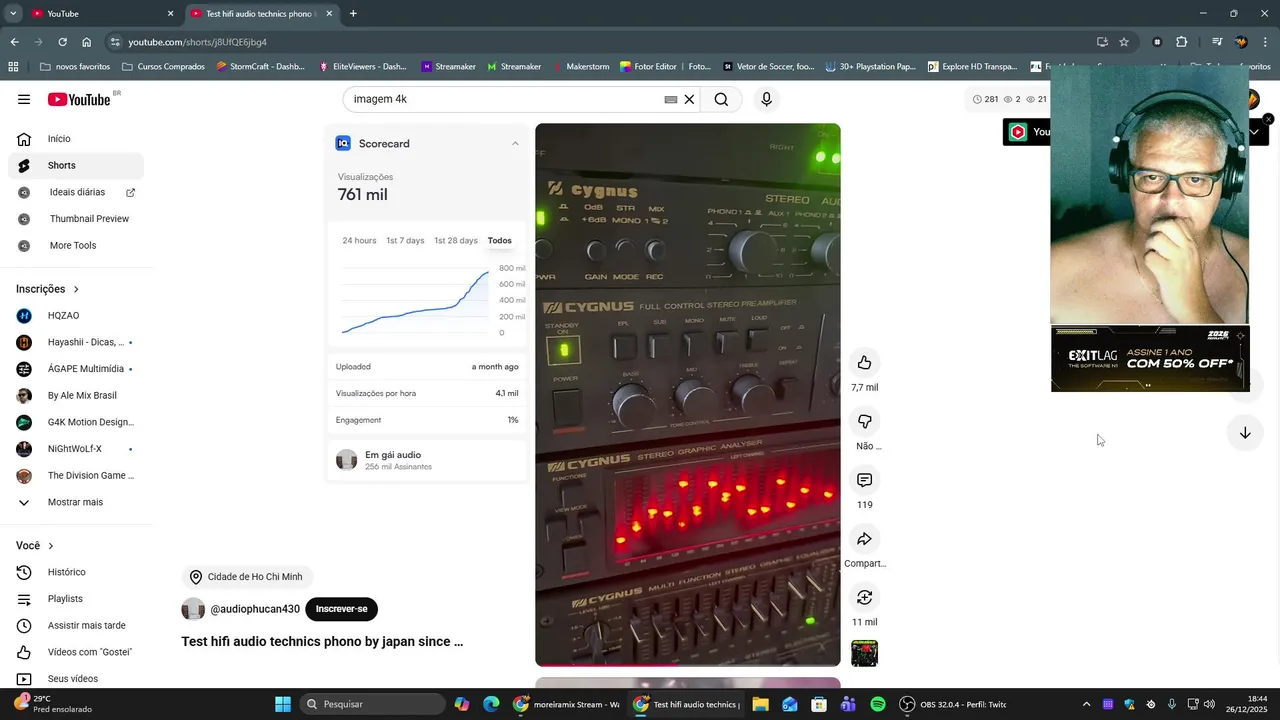1280x720 pixels.
Task: Open Seus vídeos in the sidebar
Action: click(x=76, y=679)
